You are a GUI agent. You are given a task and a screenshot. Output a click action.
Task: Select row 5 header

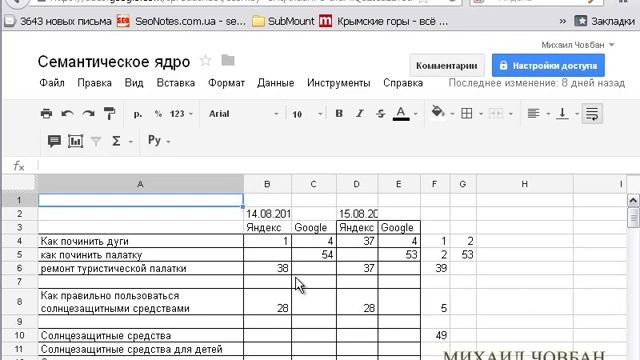point(19,255)
